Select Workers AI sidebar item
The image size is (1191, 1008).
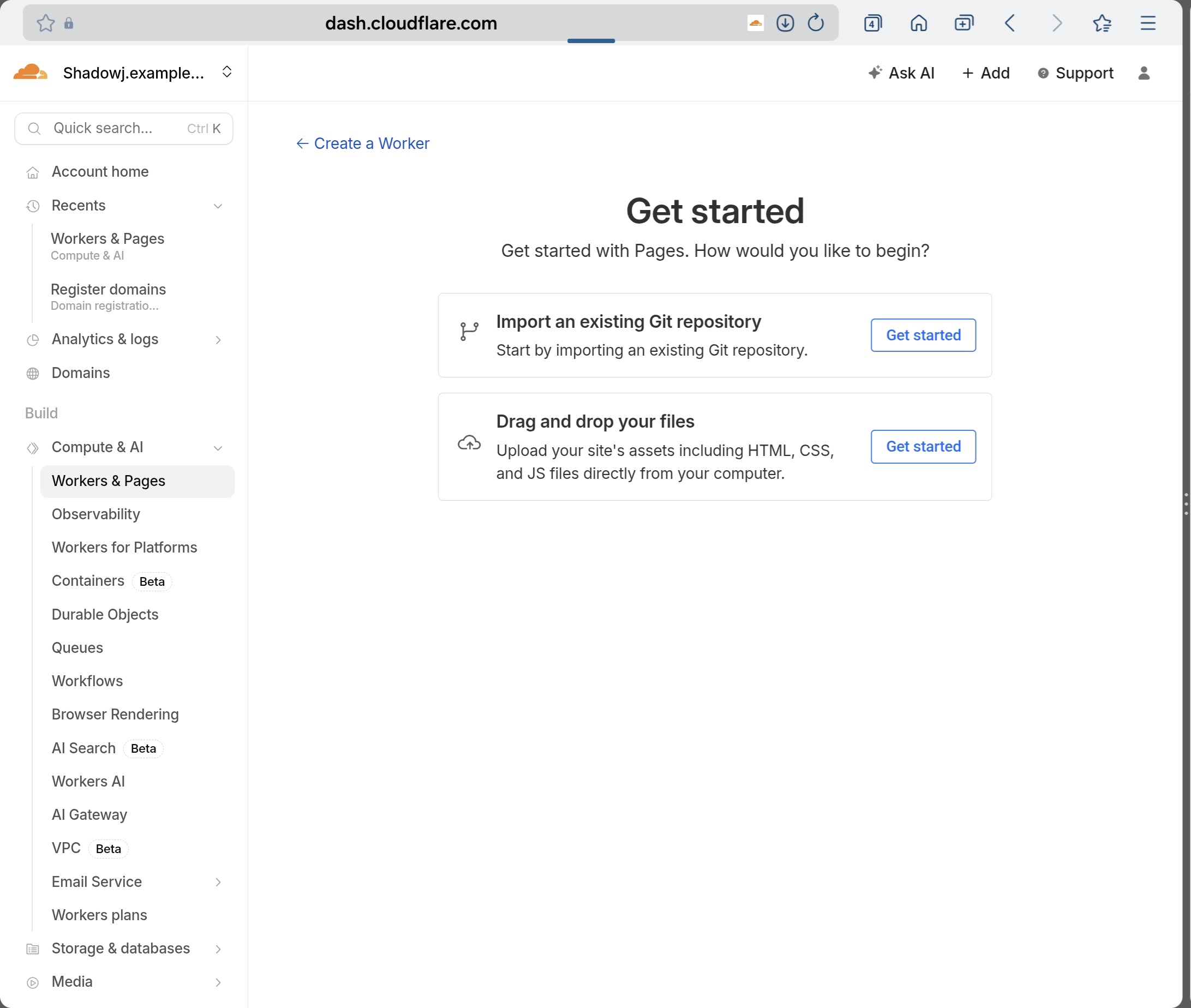tap(88, 781)
